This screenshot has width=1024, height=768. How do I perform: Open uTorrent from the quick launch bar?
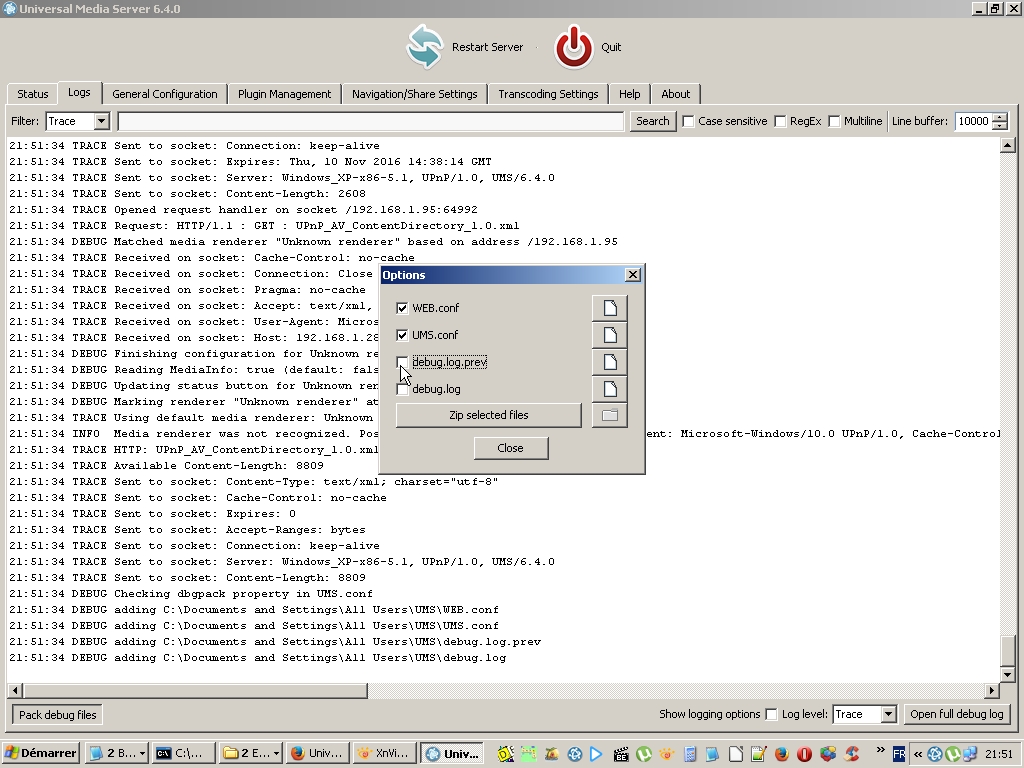pyautogui.click(x=644, y=754)
